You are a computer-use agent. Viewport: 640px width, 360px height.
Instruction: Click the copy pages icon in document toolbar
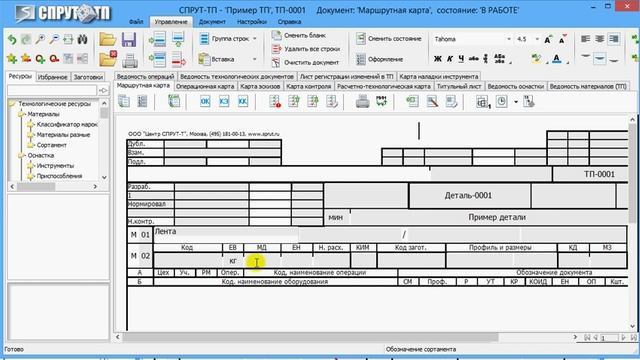[124, 101]
